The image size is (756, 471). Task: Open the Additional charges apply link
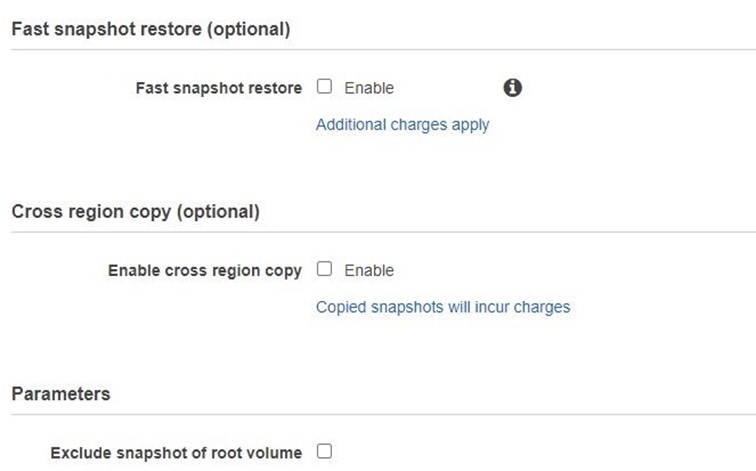[x=402, y=125]
